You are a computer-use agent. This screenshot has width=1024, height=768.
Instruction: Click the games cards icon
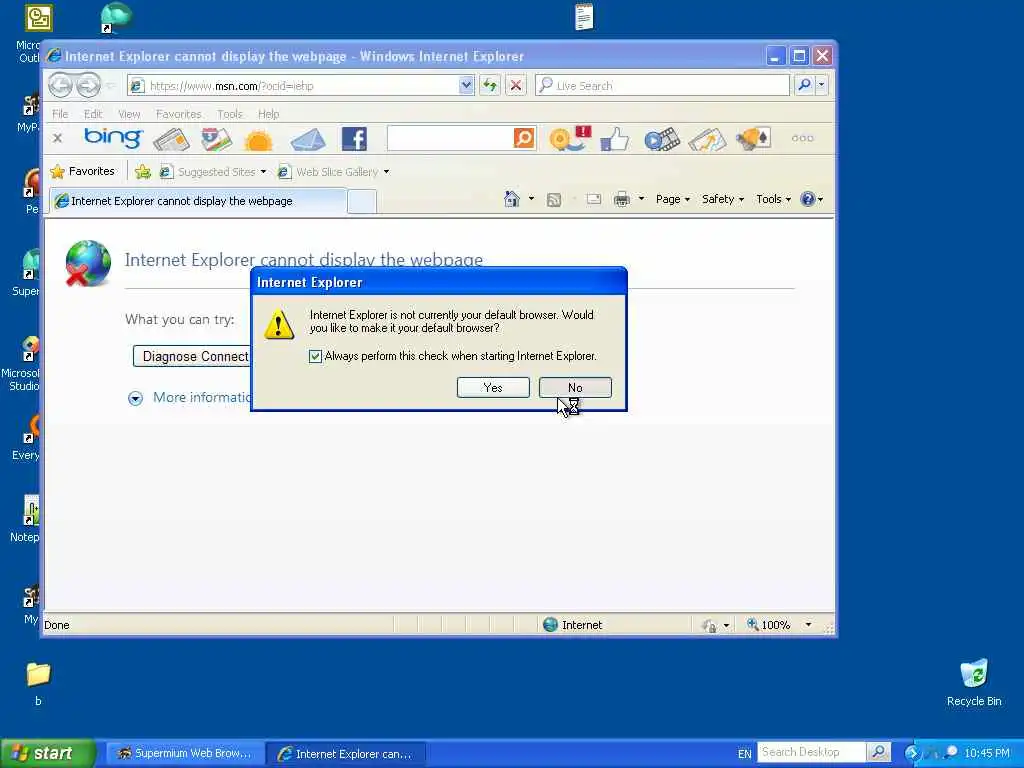tap(754, 138)
